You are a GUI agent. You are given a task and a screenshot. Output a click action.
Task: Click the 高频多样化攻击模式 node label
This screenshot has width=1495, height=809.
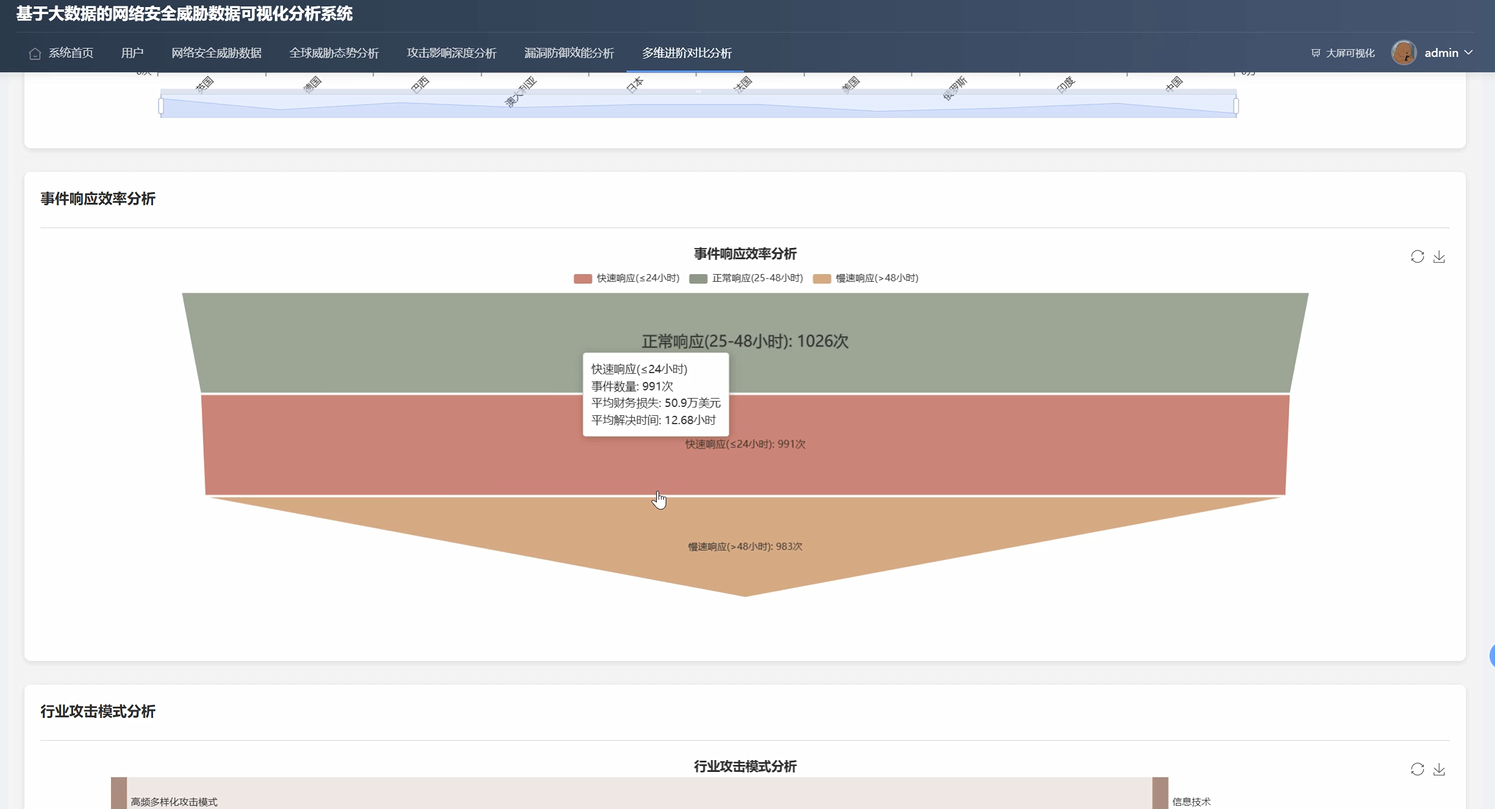pos(174,802)
